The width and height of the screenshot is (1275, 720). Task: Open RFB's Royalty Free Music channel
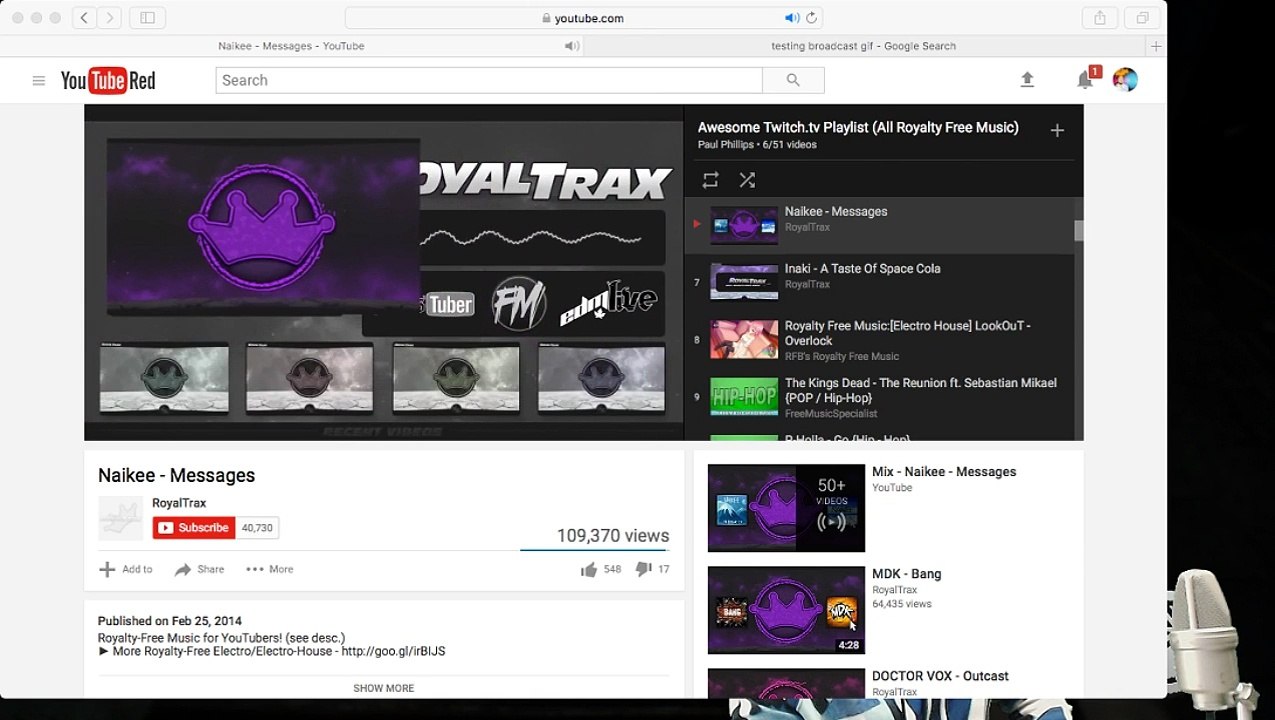pos(842,356)
